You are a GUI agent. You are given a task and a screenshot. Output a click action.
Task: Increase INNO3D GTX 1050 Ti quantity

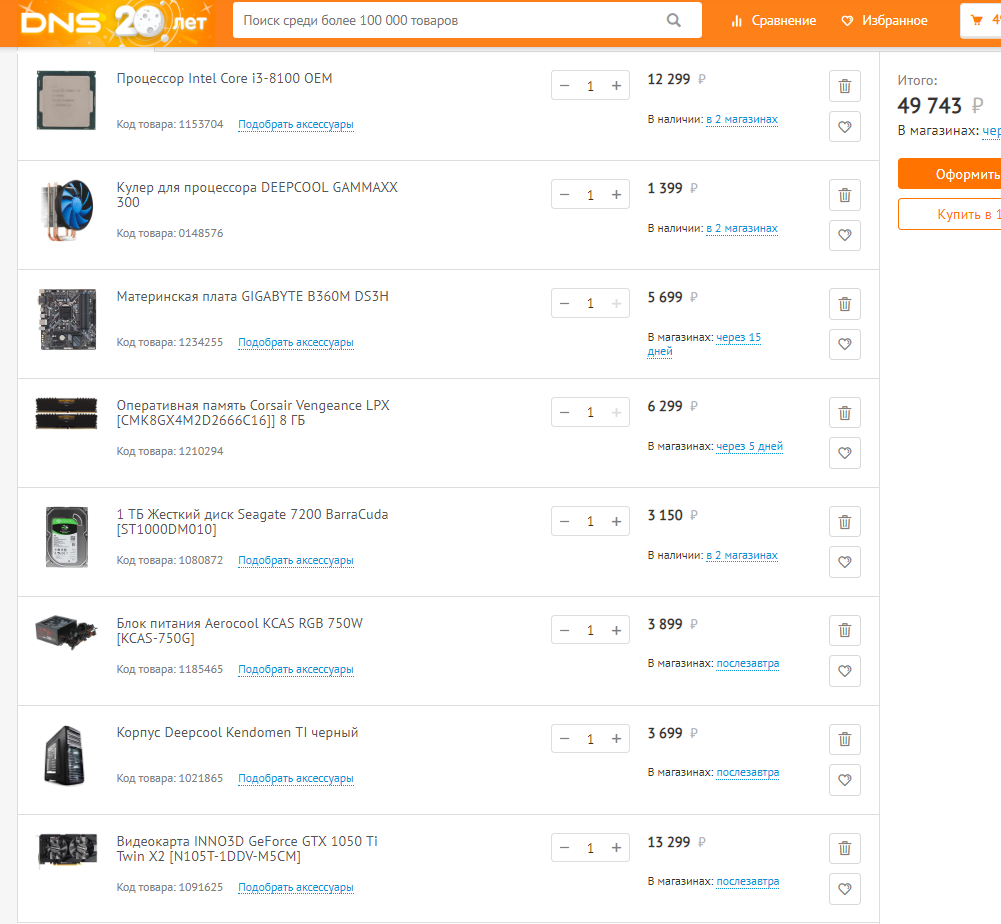[x=616, y=848]
